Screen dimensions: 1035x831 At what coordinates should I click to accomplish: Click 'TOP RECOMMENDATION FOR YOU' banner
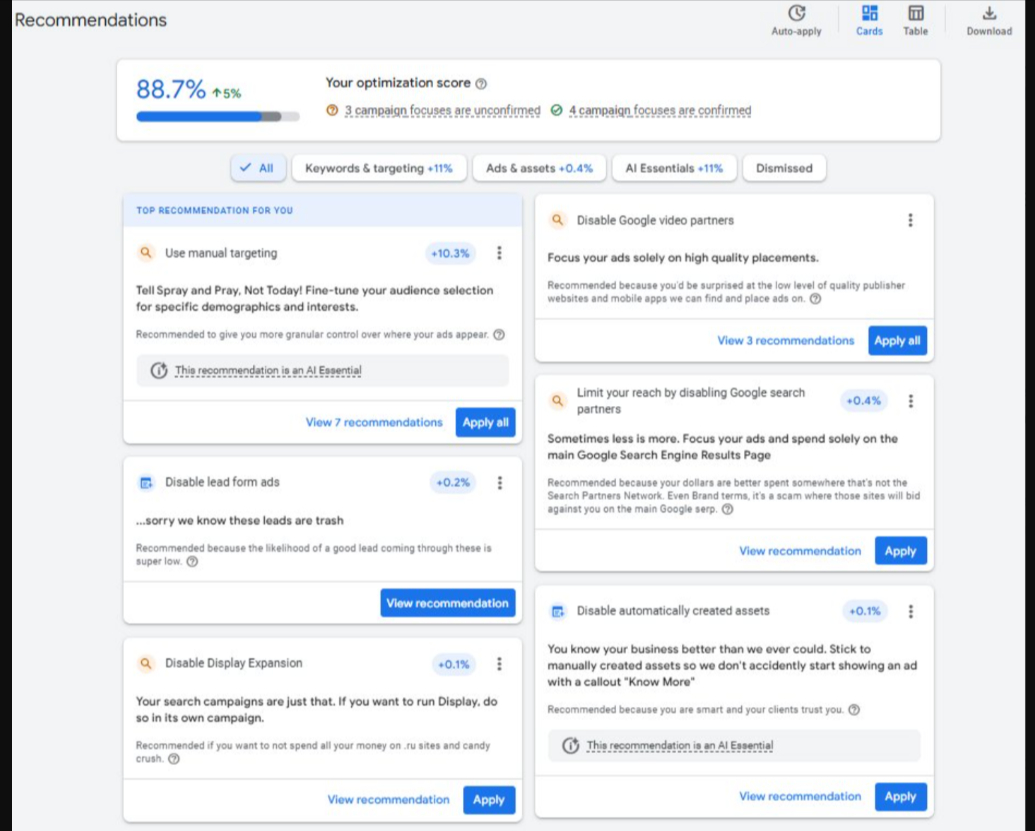[x=323, y=211]
